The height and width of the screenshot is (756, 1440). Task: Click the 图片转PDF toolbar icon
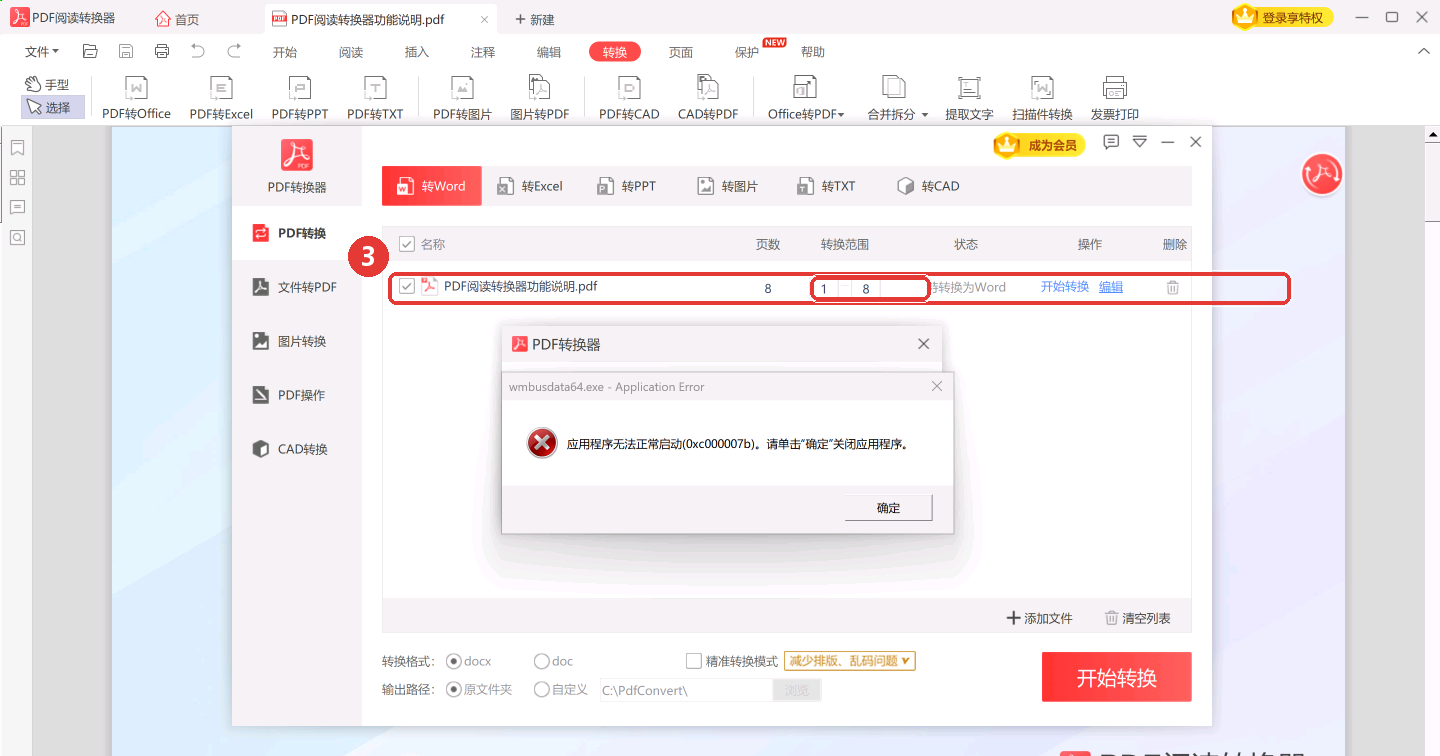click(x=540, y=98)
